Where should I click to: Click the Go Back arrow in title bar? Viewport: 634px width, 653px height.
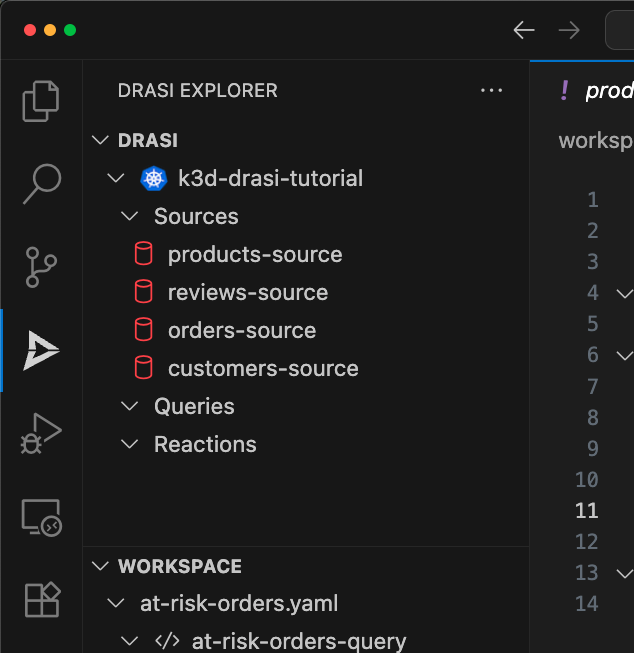coord(524,30)
